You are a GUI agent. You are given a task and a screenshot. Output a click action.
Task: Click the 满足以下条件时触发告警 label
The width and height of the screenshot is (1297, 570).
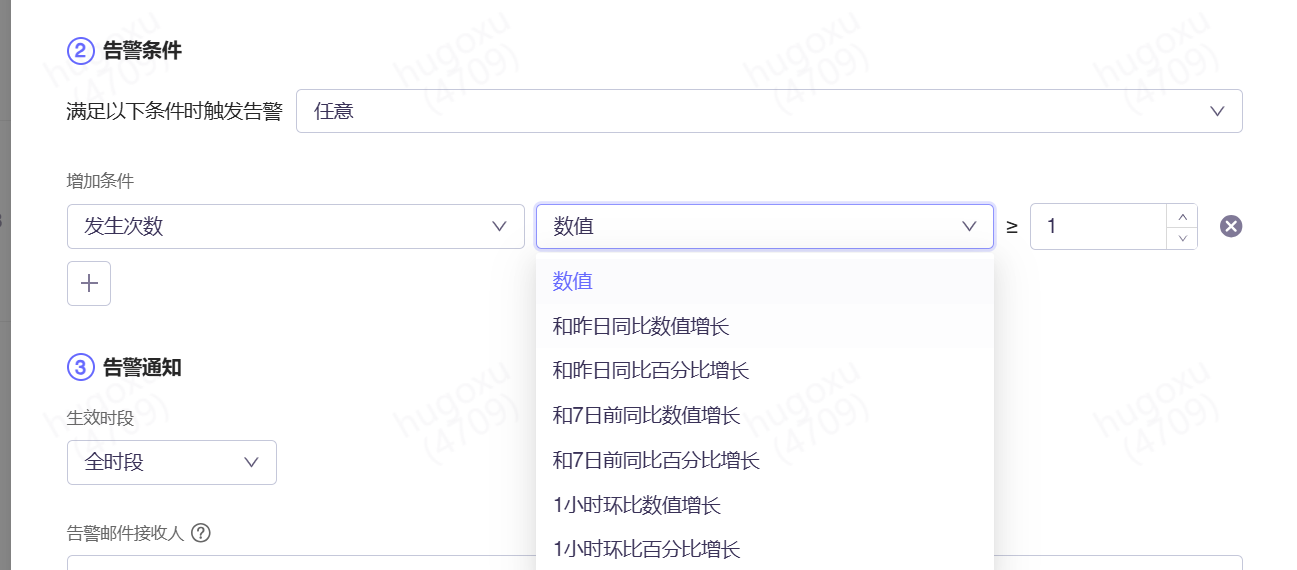[175, 111]
